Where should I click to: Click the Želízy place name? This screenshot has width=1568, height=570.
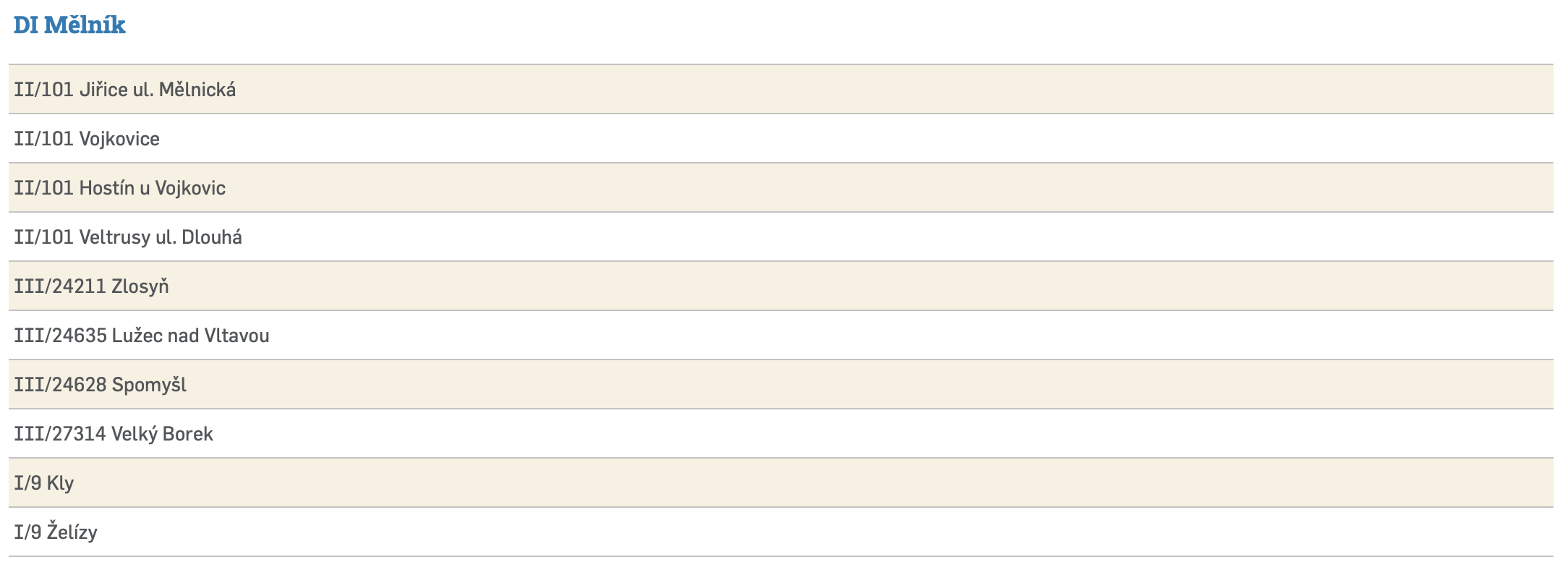[72, 532]
